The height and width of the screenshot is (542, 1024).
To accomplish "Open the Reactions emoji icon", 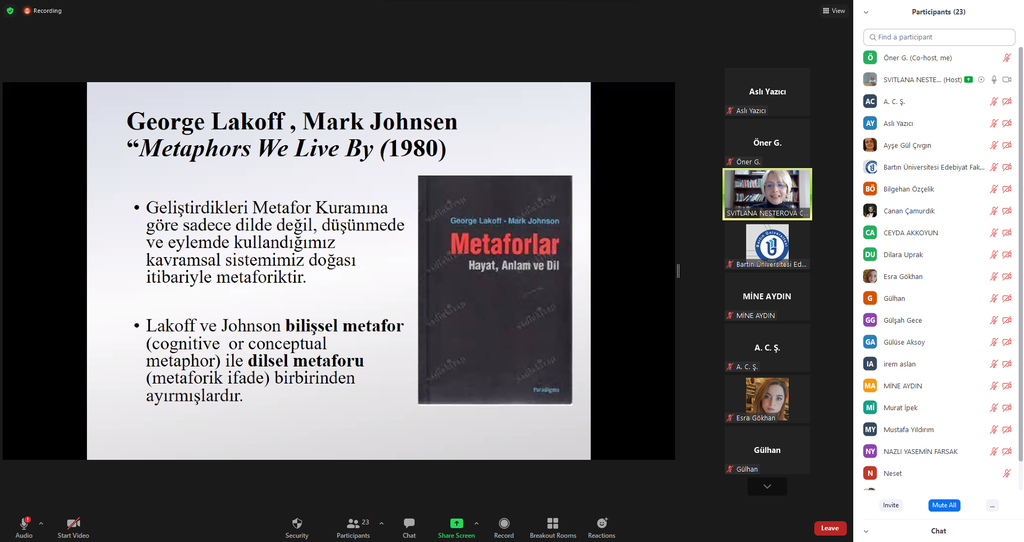I will tap(601, 523).
